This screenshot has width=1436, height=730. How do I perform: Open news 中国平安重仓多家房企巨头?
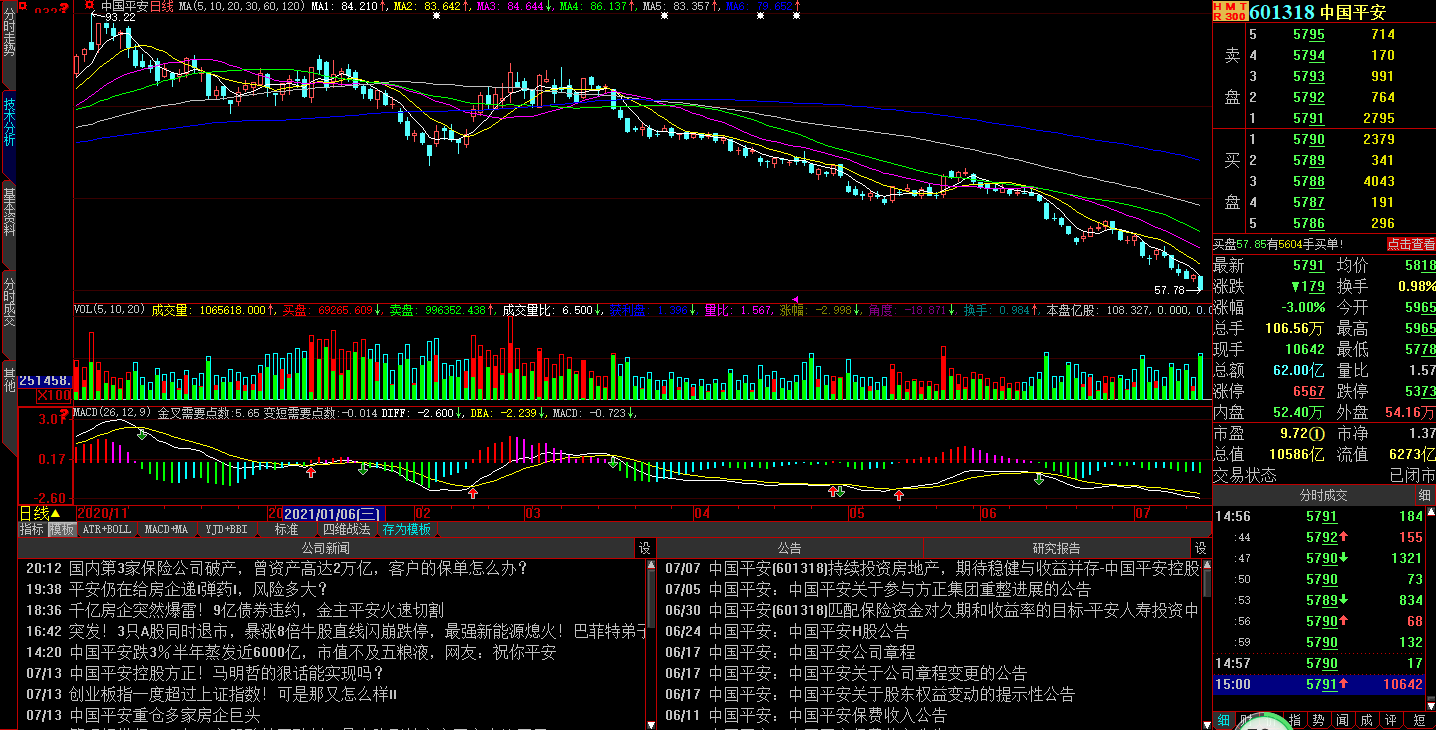165,715
